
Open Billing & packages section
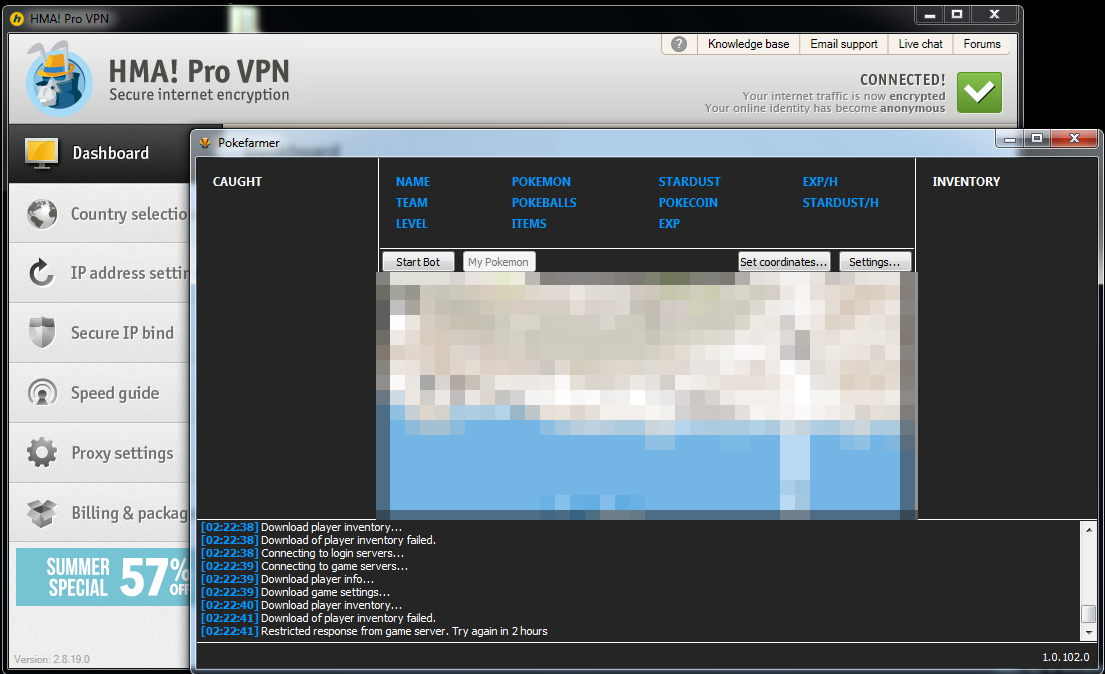[x=100, y=513]
